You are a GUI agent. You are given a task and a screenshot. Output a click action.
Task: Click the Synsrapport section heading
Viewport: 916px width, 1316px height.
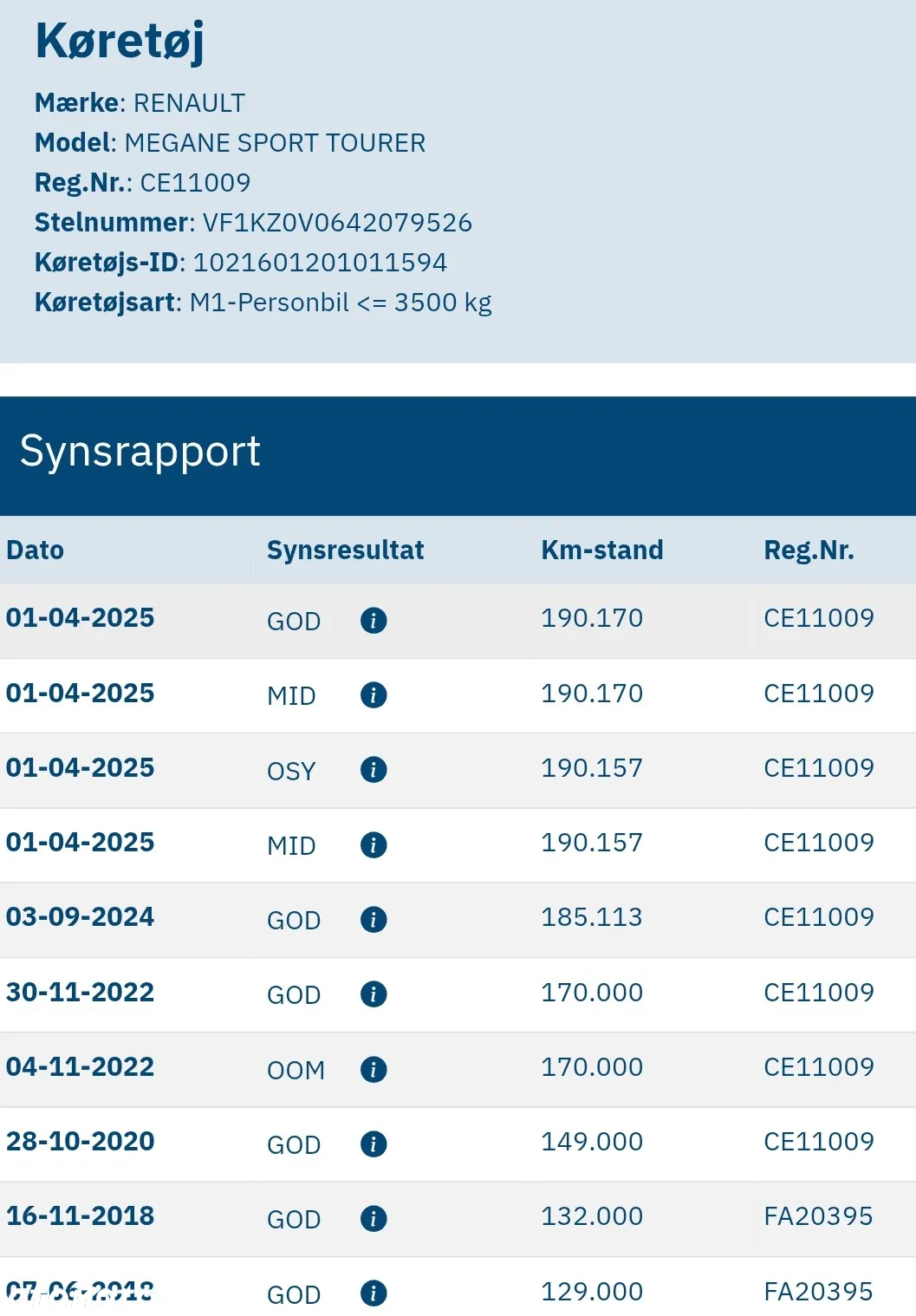tap(140, 452)
